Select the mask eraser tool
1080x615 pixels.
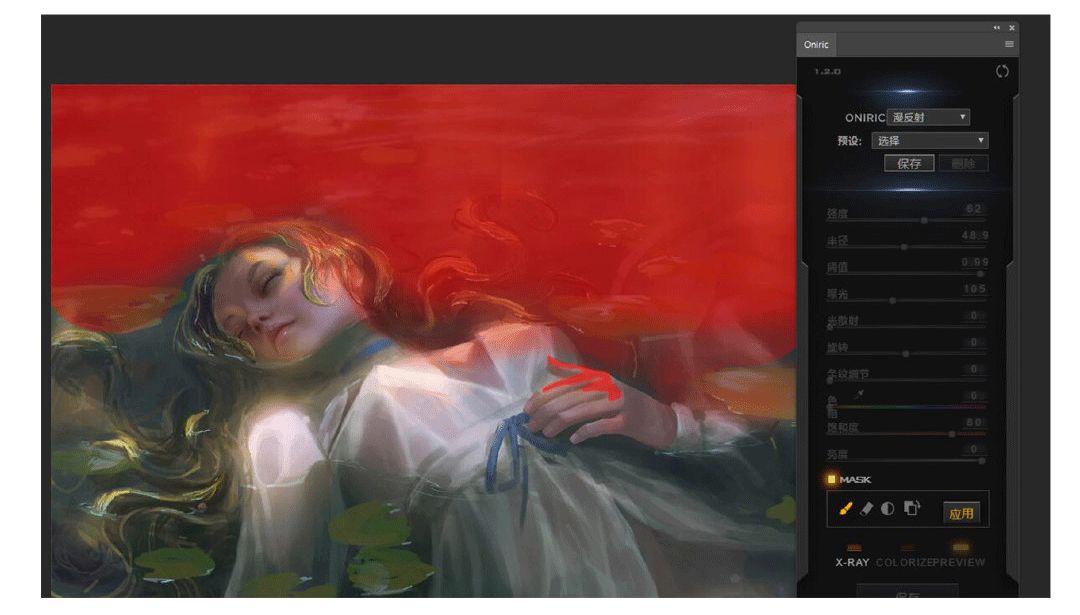pyautogui.click(x=866, y=508)
